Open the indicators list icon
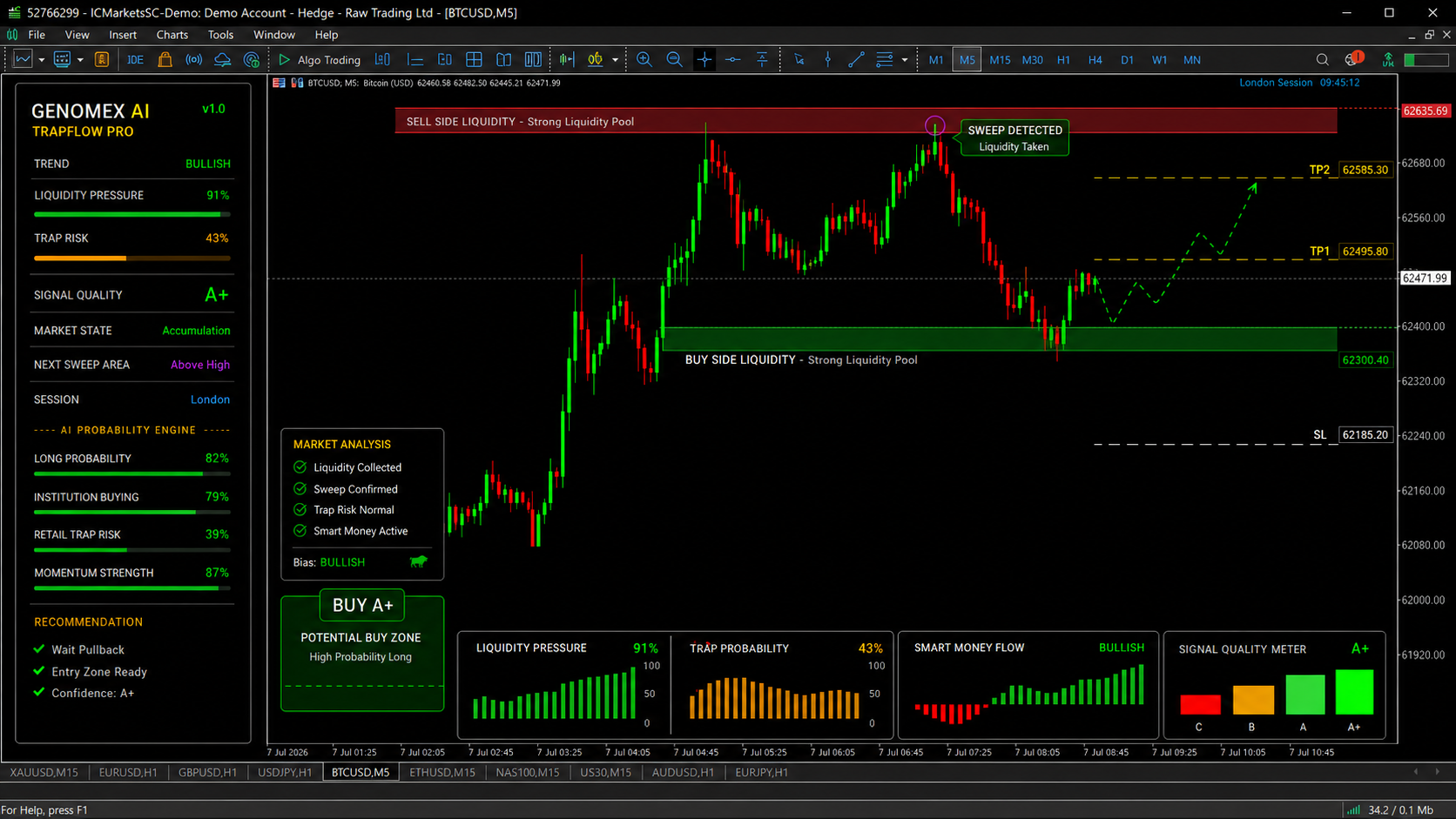Viewport: 1456px width, 819px height. [x=596, y=59]
